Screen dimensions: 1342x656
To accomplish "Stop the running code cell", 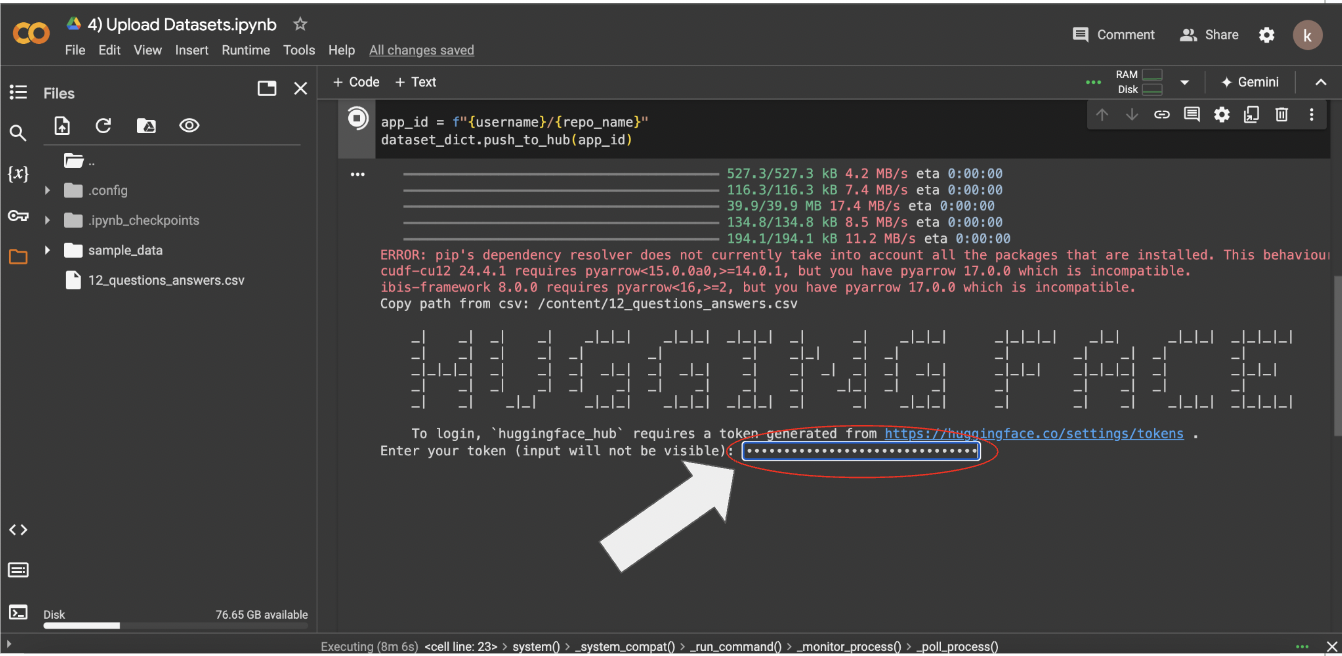I will coord(357,119).
